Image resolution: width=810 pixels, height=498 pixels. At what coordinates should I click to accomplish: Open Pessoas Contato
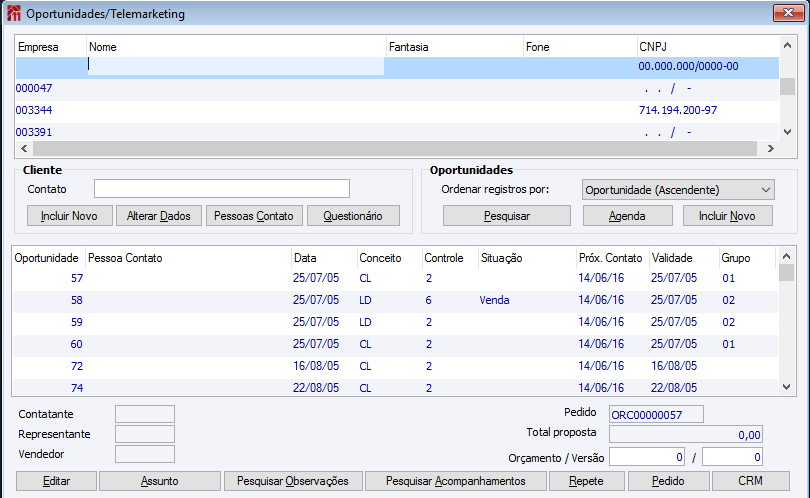coord(255,215)
